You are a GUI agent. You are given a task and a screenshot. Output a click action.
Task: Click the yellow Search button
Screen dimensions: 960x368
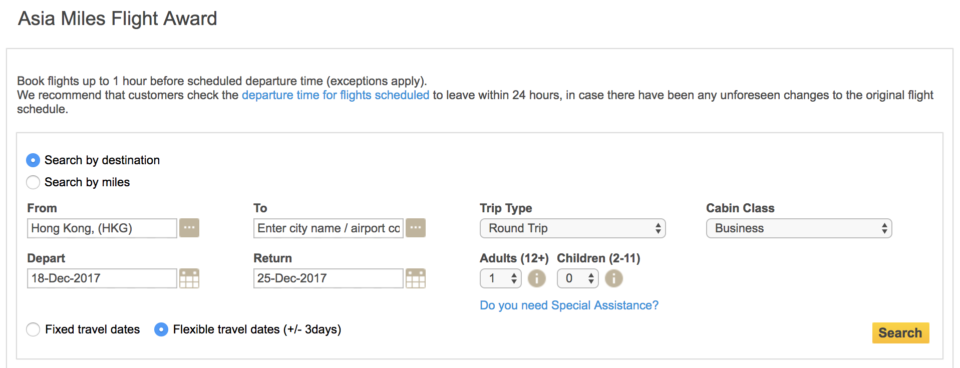(901, 333)
